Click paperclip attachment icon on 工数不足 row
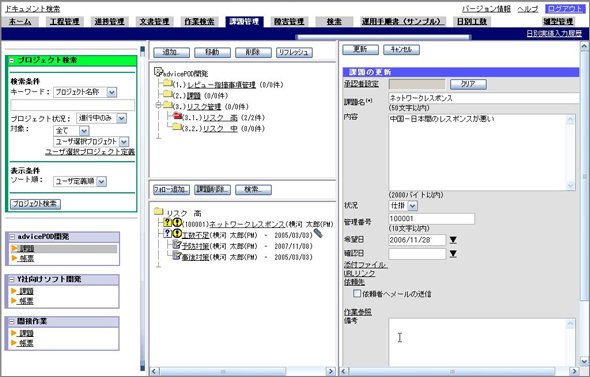This screenshot has width=590, height=377. pos(318,233)
